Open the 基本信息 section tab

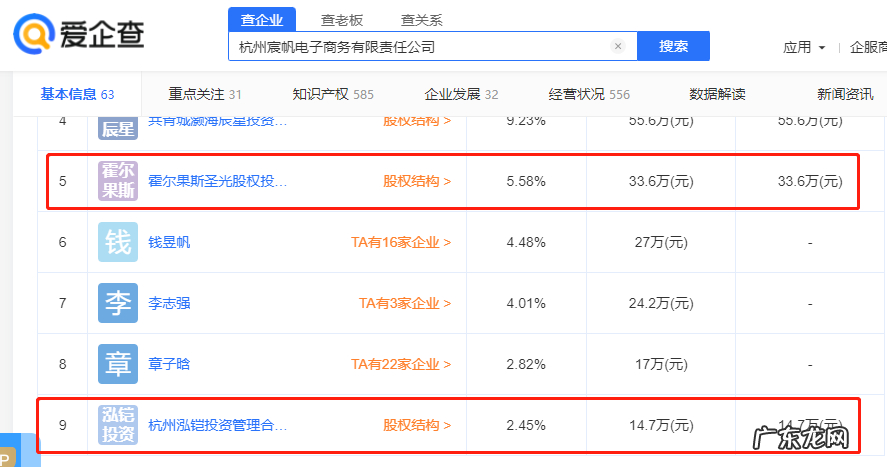pyautogui.click(x=77, y=94)
